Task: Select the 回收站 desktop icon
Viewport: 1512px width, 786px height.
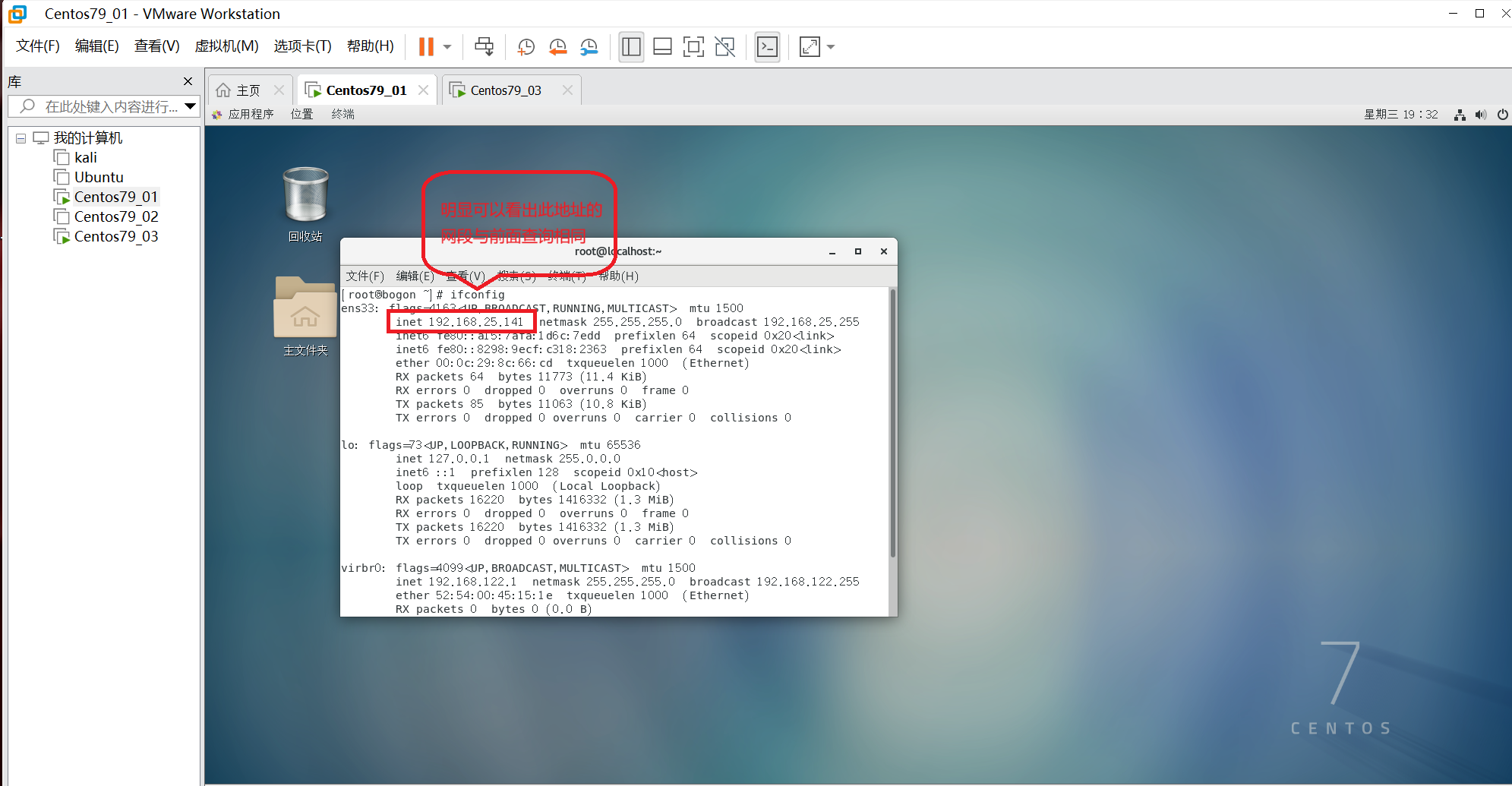Action: 305,204
